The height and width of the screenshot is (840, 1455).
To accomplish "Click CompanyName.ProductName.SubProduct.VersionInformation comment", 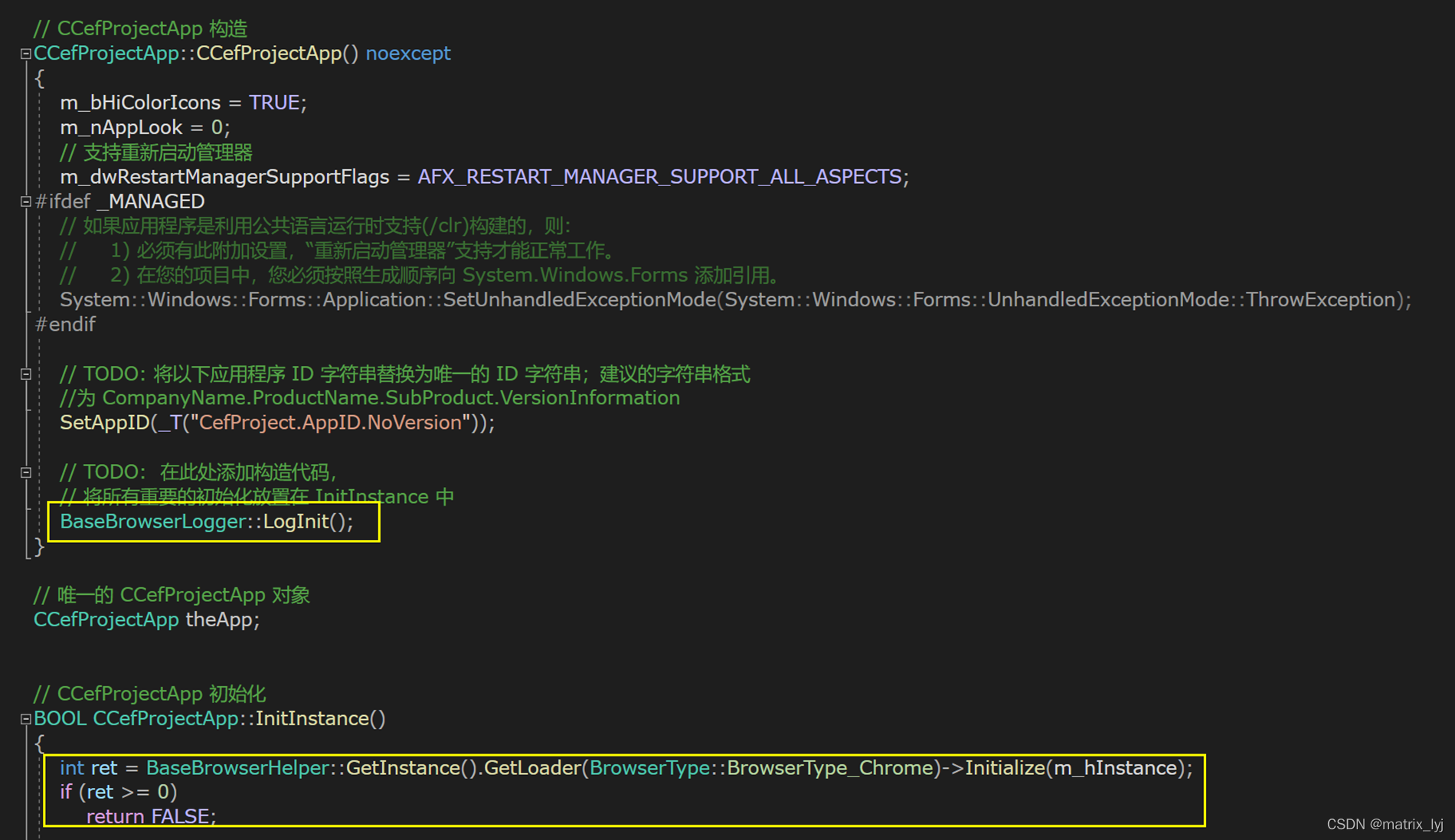I will (391, 398).
